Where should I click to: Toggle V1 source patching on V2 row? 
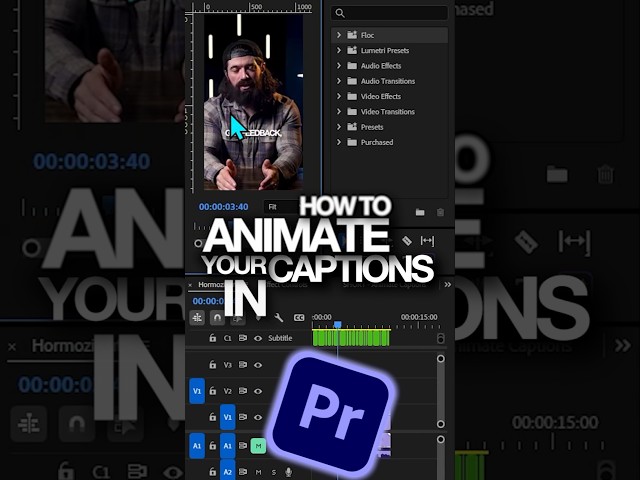197,391
